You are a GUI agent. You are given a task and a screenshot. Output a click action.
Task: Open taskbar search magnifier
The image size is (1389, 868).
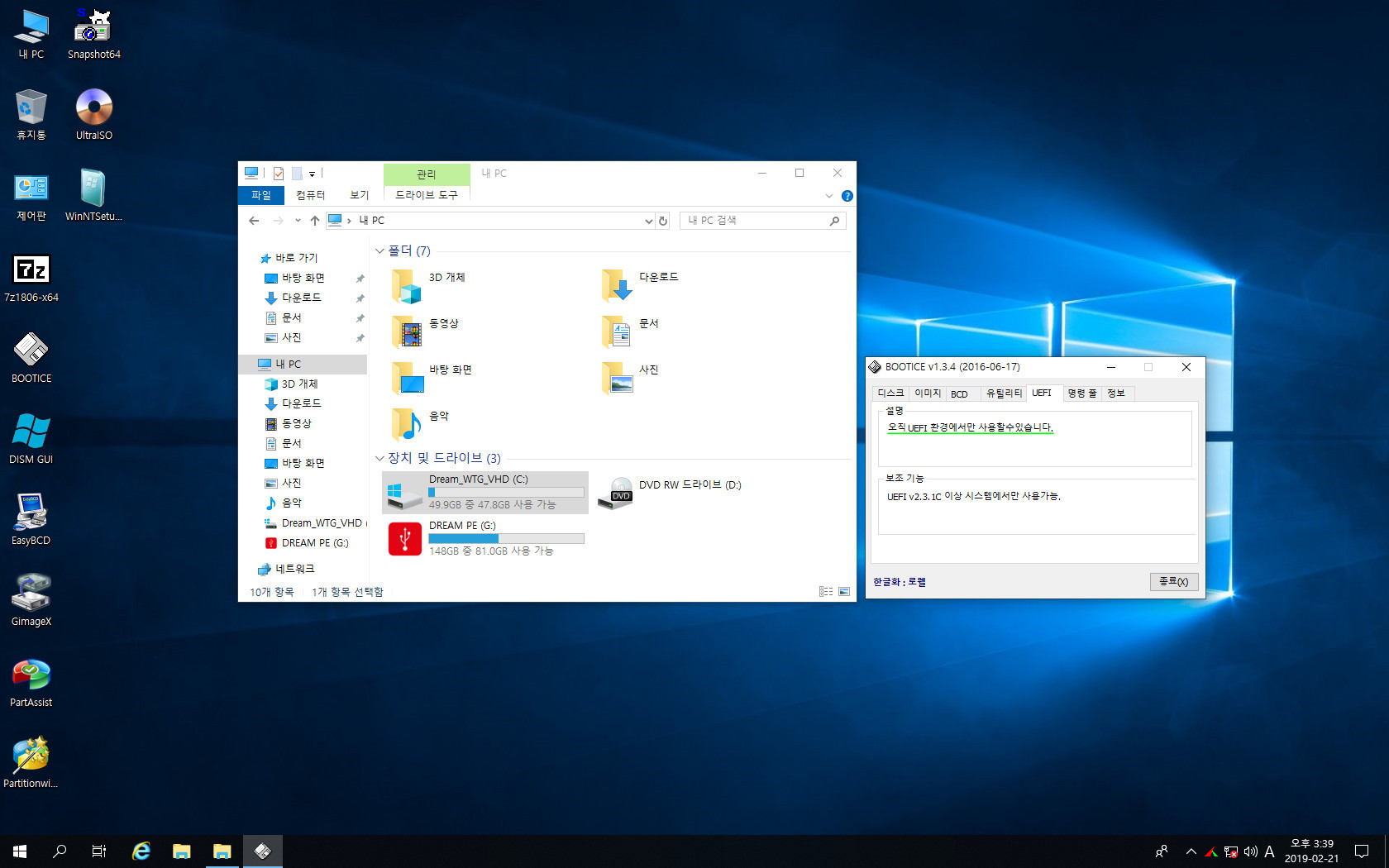point(60,851)
